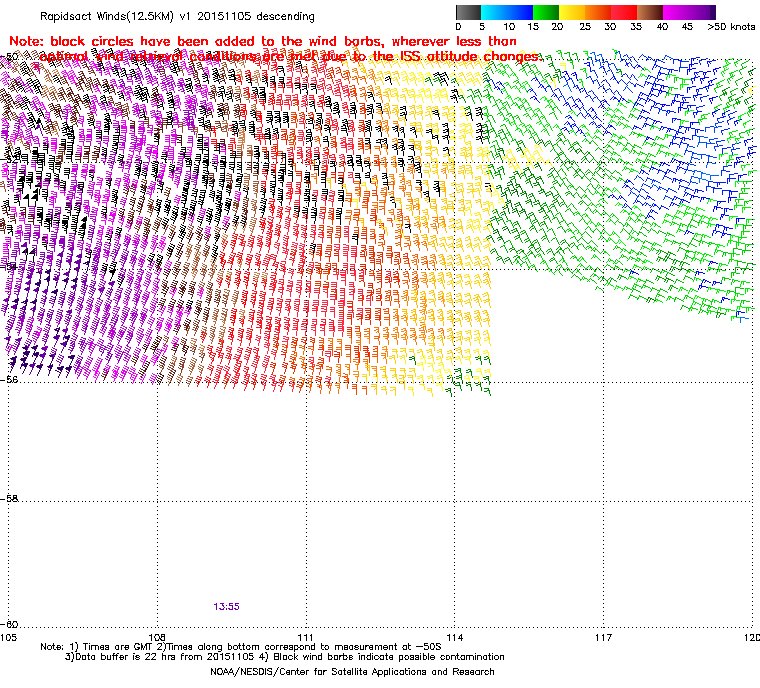
Task: Click the red note about black circles
Action: pyautogui.click(x=275, y=49)
